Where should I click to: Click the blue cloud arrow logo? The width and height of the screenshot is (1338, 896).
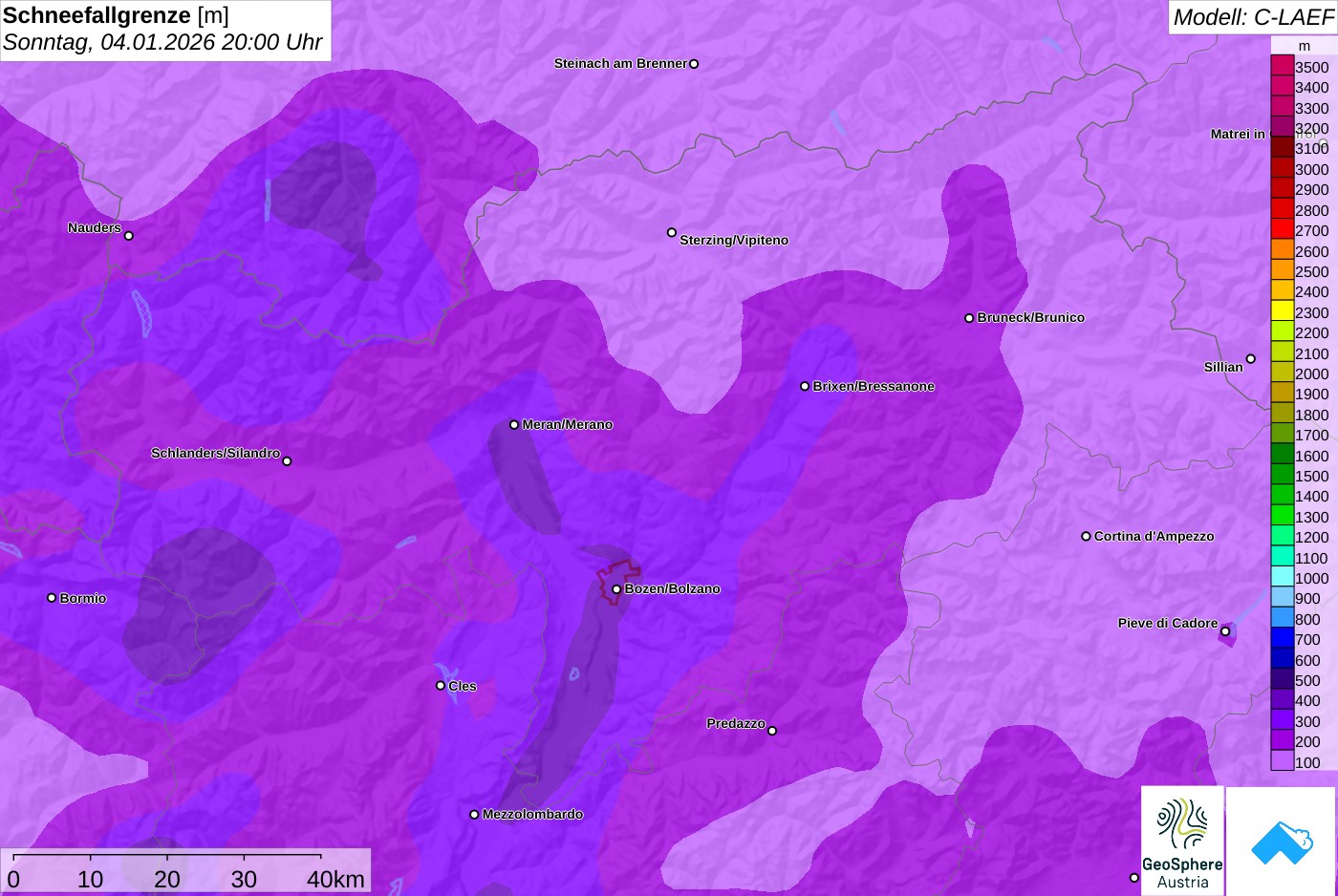(1282, 841)
